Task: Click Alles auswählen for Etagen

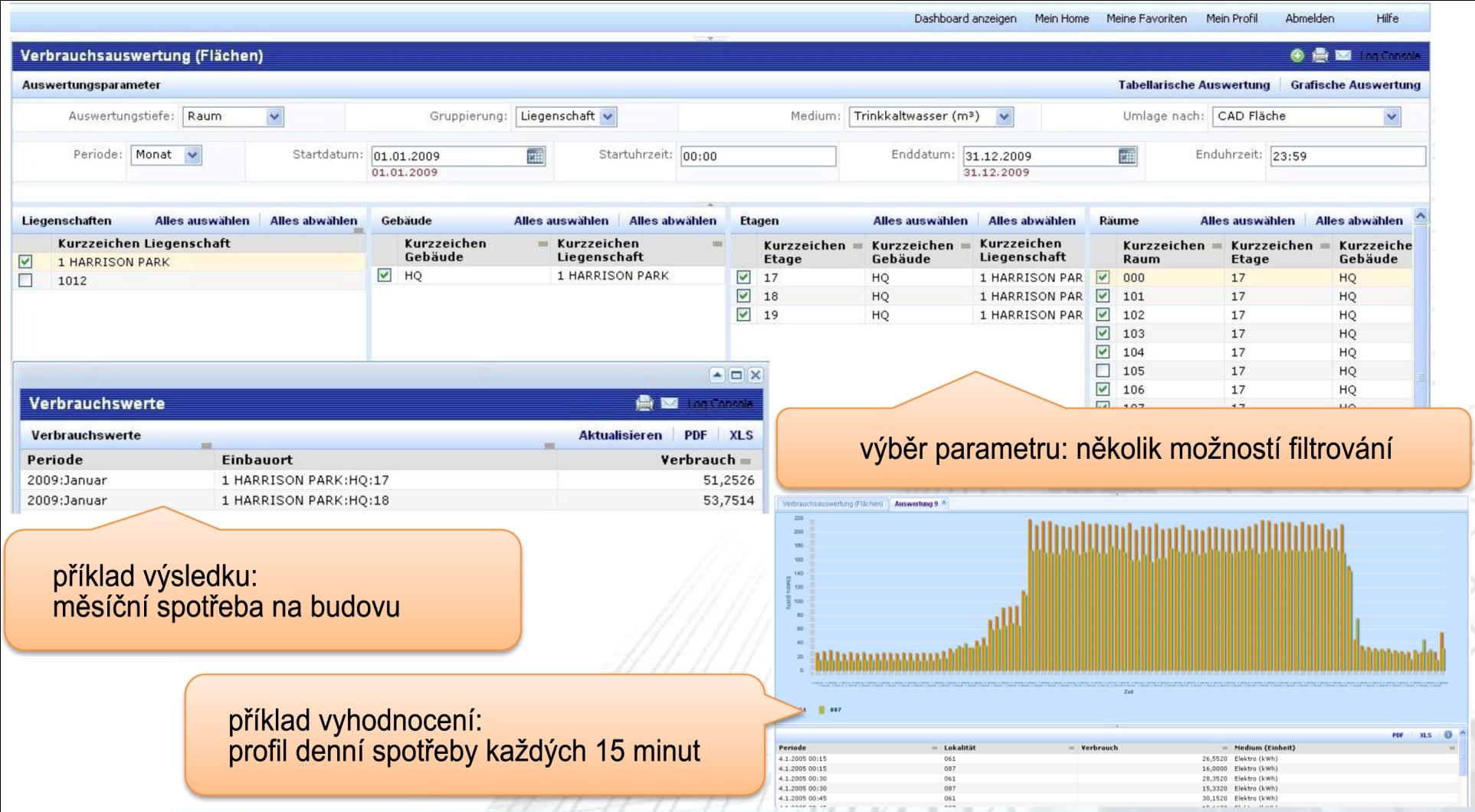Action: pyautogui.click(x=920, y=221)
